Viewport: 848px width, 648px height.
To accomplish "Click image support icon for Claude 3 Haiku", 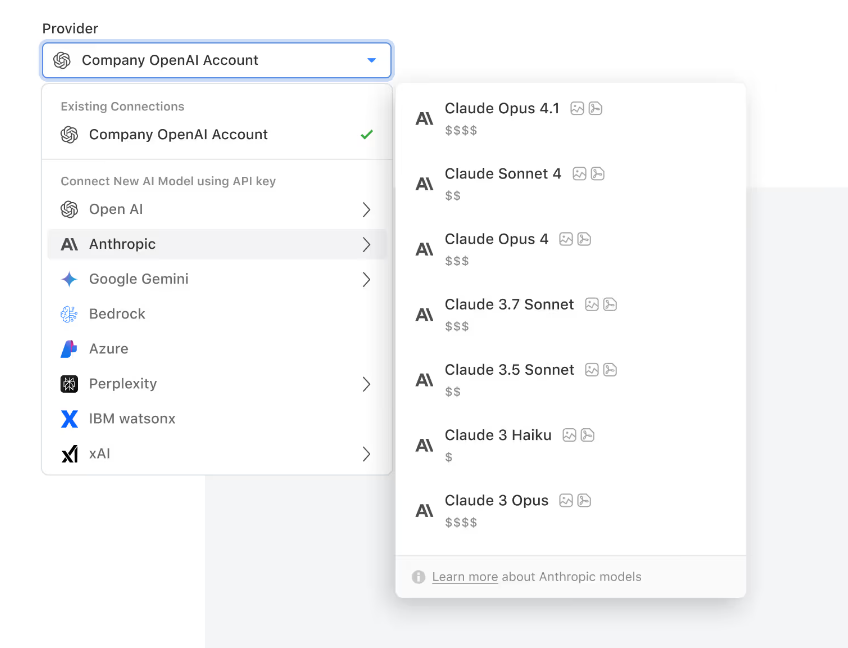I will pyautogui.click(x=569, y=435).
